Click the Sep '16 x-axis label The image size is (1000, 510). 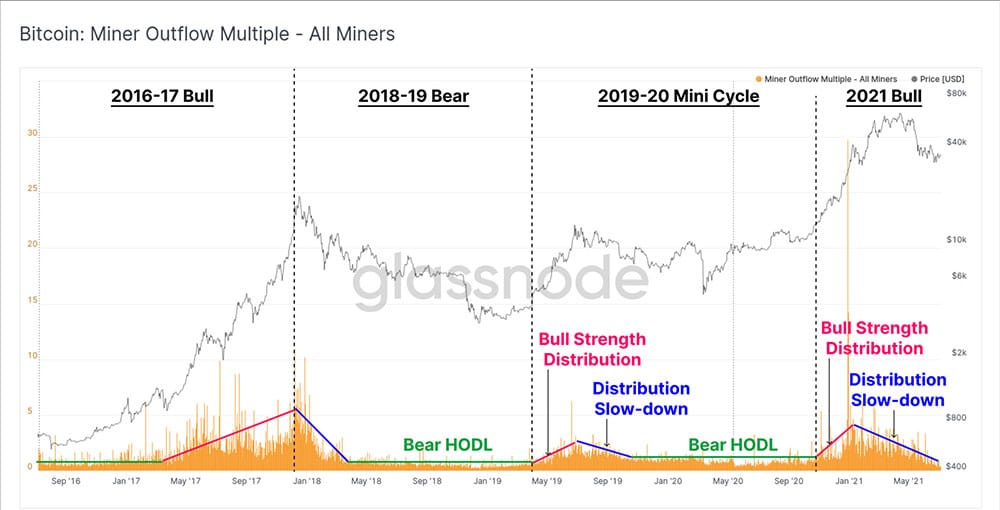point(66,481)
